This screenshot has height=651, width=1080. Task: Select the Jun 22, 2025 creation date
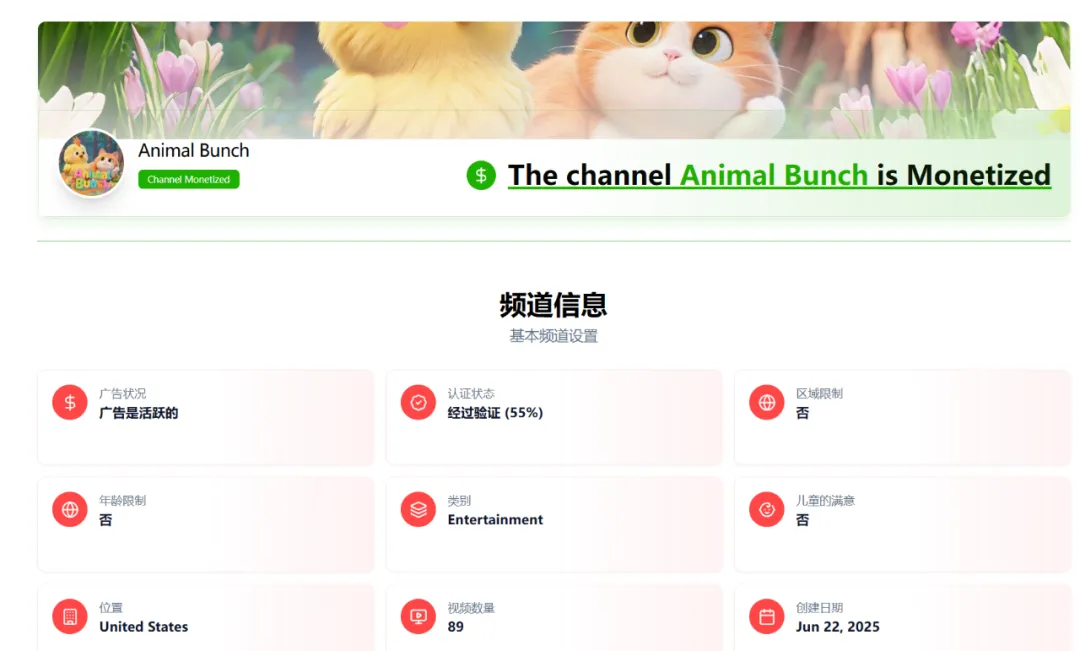(840, 626)
